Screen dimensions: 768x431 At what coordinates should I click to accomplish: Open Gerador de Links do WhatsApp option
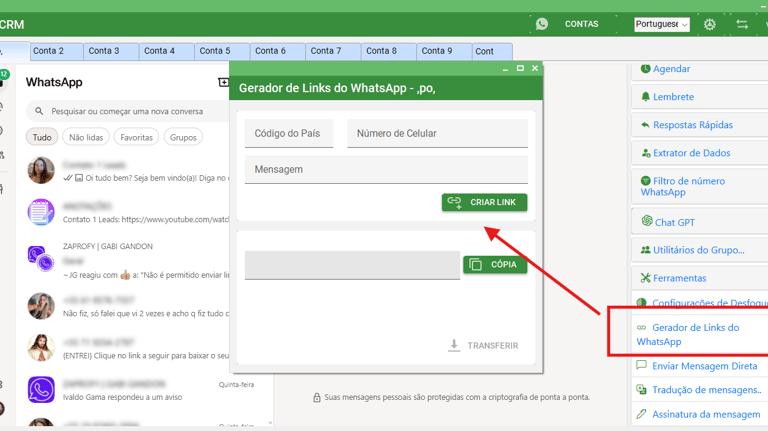[x=688, y=335]
